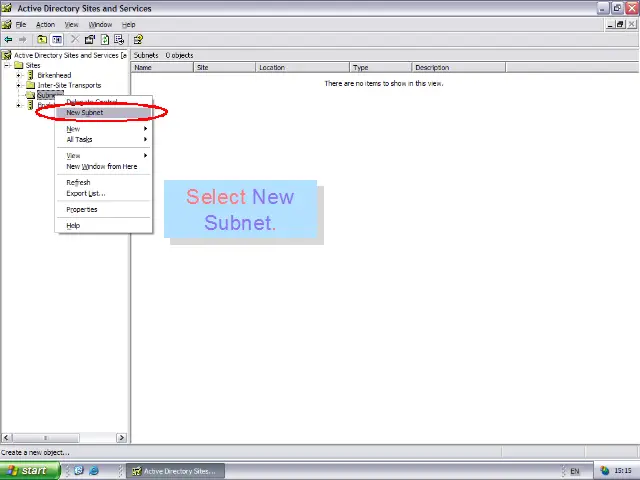640x480 pixels.
Task: Click the Up one level toolbar icon
Action: (x=41, y=40)
